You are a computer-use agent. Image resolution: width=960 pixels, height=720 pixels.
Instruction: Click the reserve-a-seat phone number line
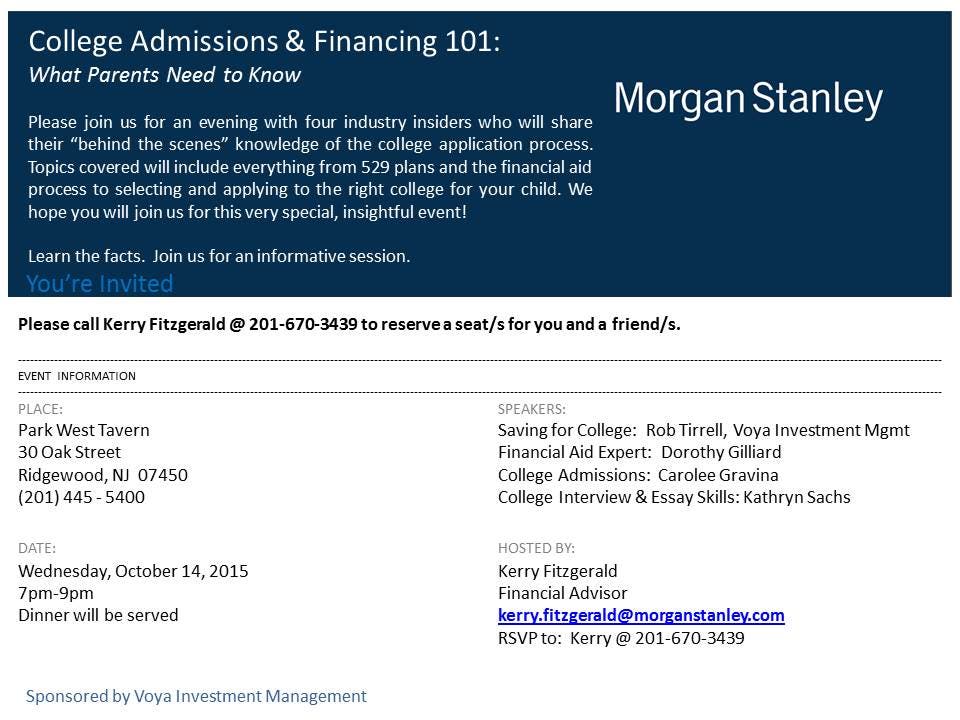[349, 324]
